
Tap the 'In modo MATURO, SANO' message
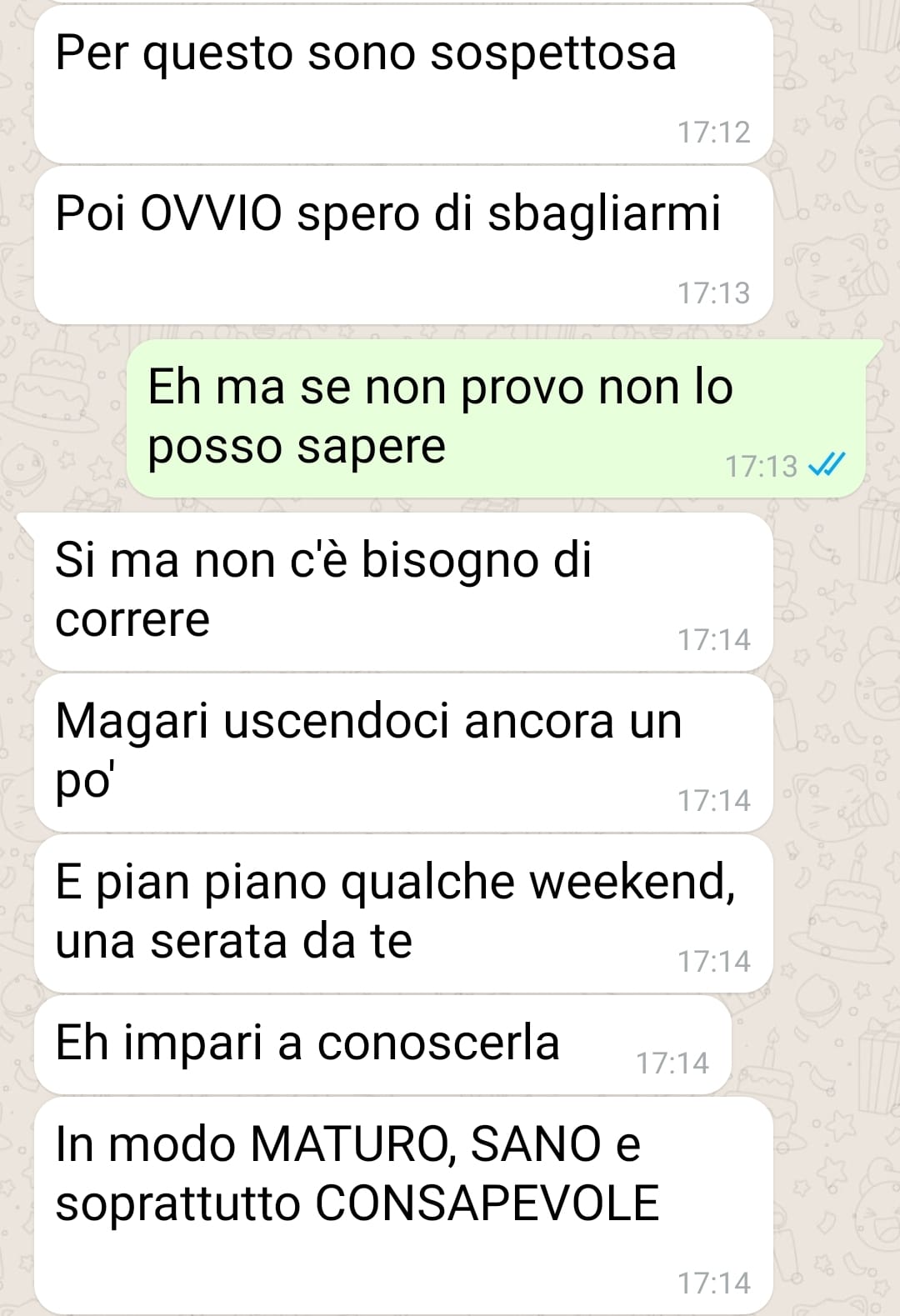[403, 1205]
